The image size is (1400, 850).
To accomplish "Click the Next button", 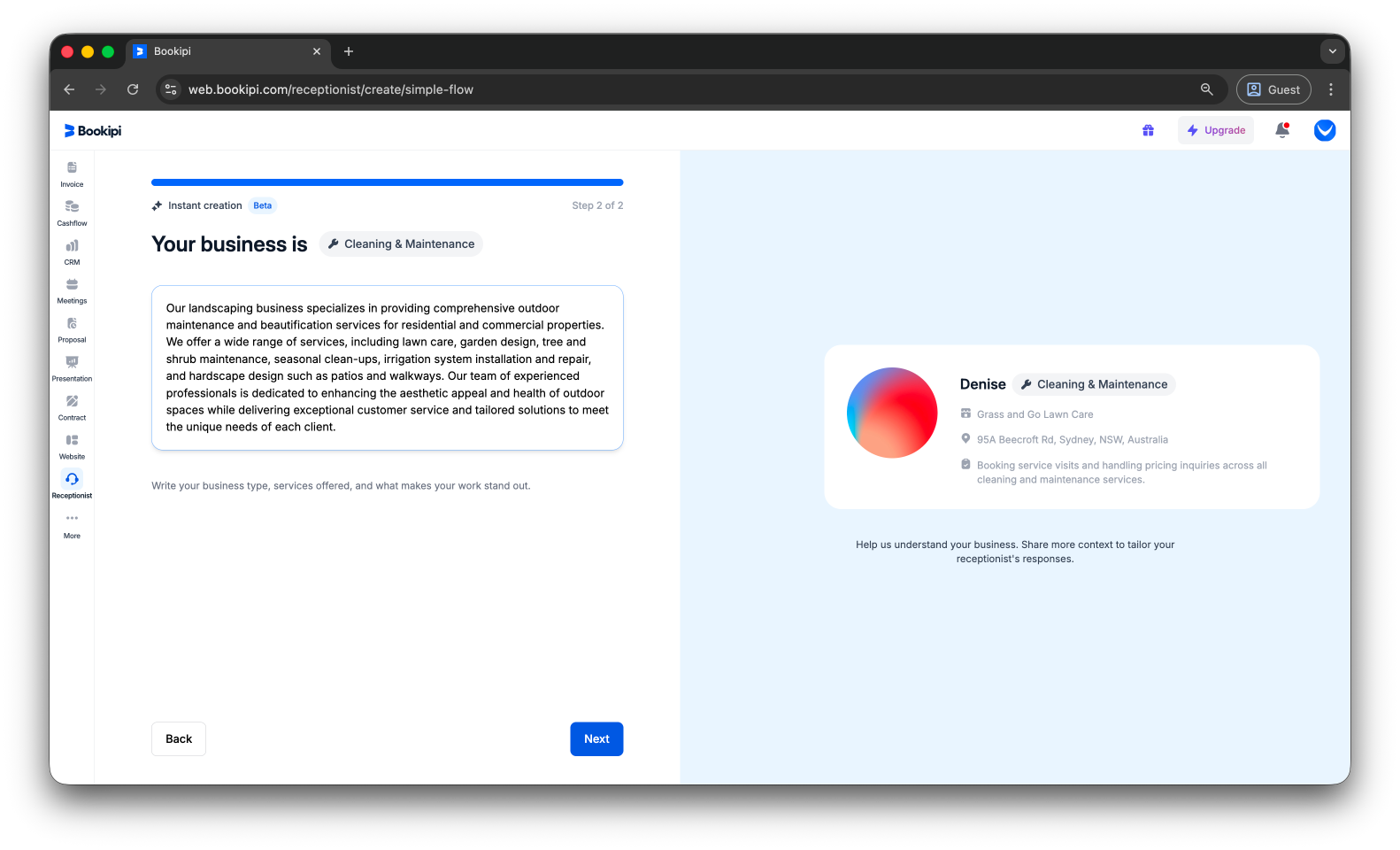I will [x=596, y=739].
